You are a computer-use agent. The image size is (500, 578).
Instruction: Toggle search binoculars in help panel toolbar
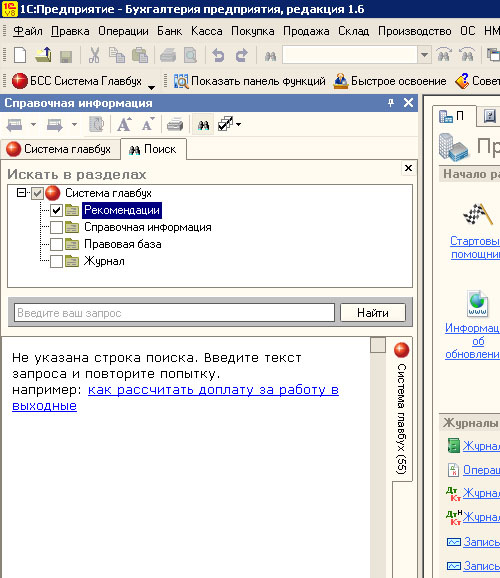point(203,125)
